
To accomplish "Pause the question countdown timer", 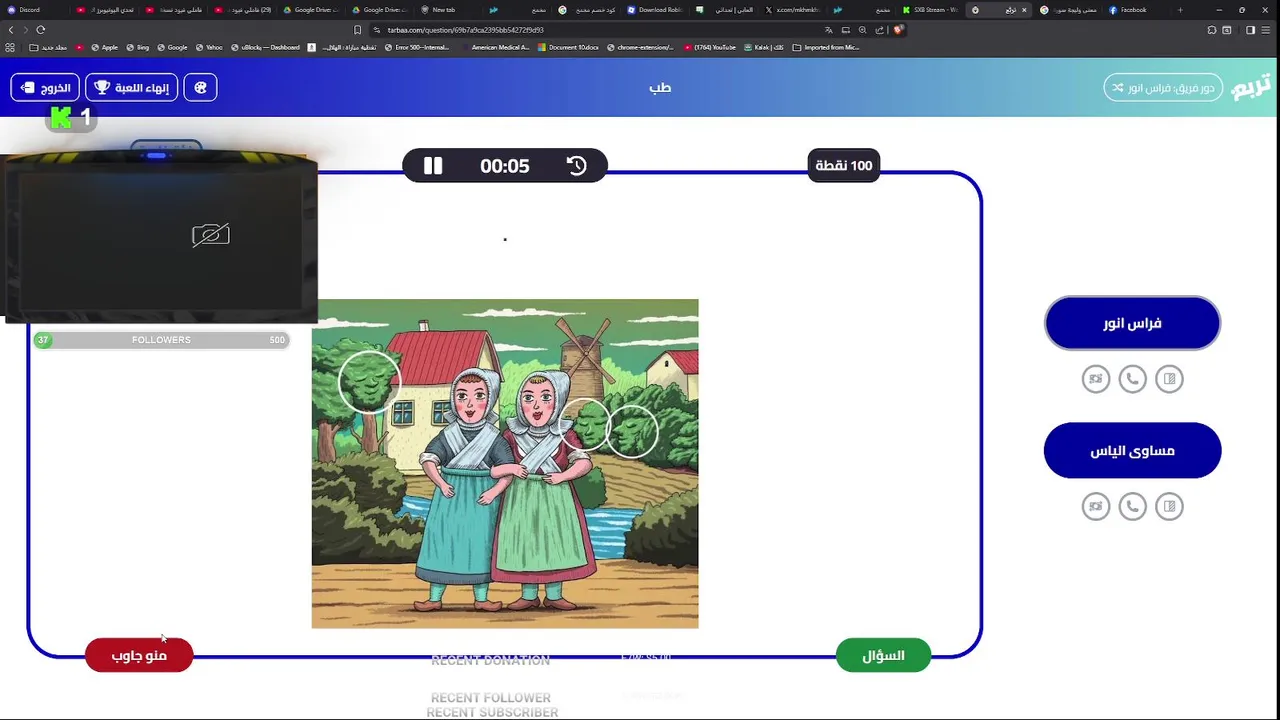I will [x=433, y=166].
